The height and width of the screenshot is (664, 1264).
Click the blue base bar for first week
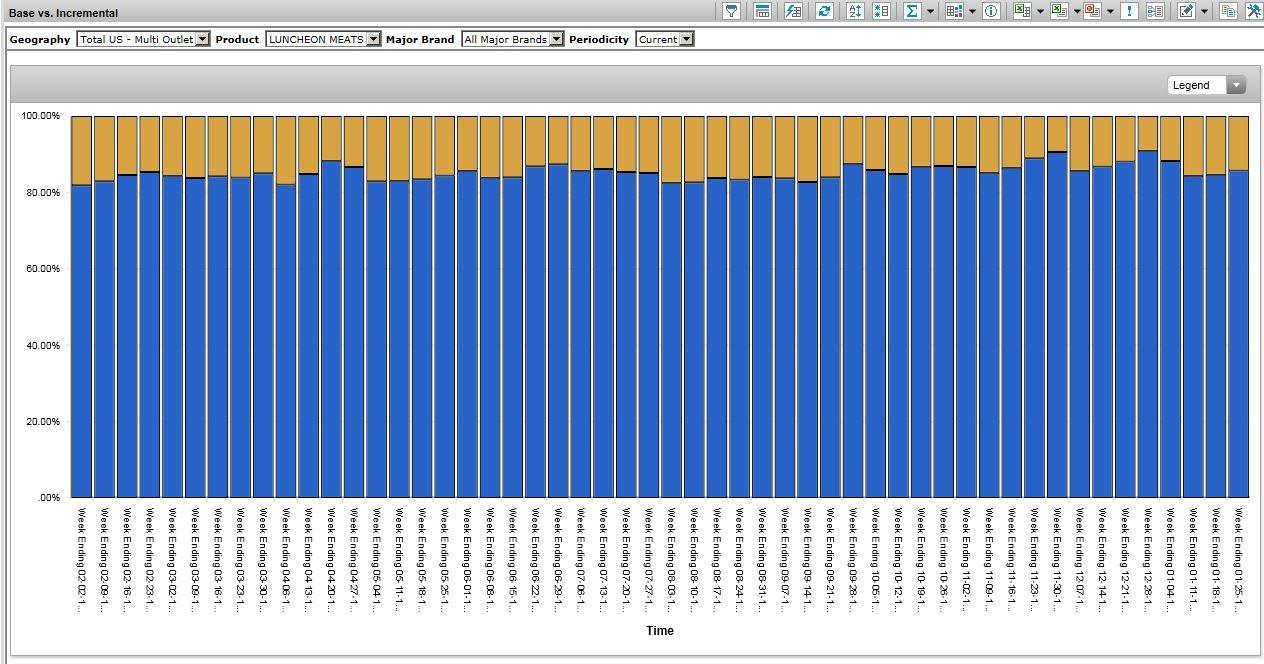(81, 340)
